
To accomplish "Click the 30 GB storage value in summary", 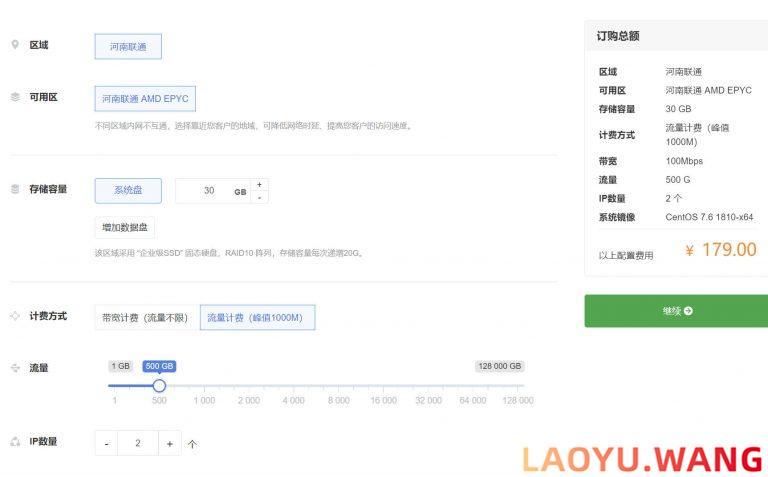I will [x=678, y=109].
